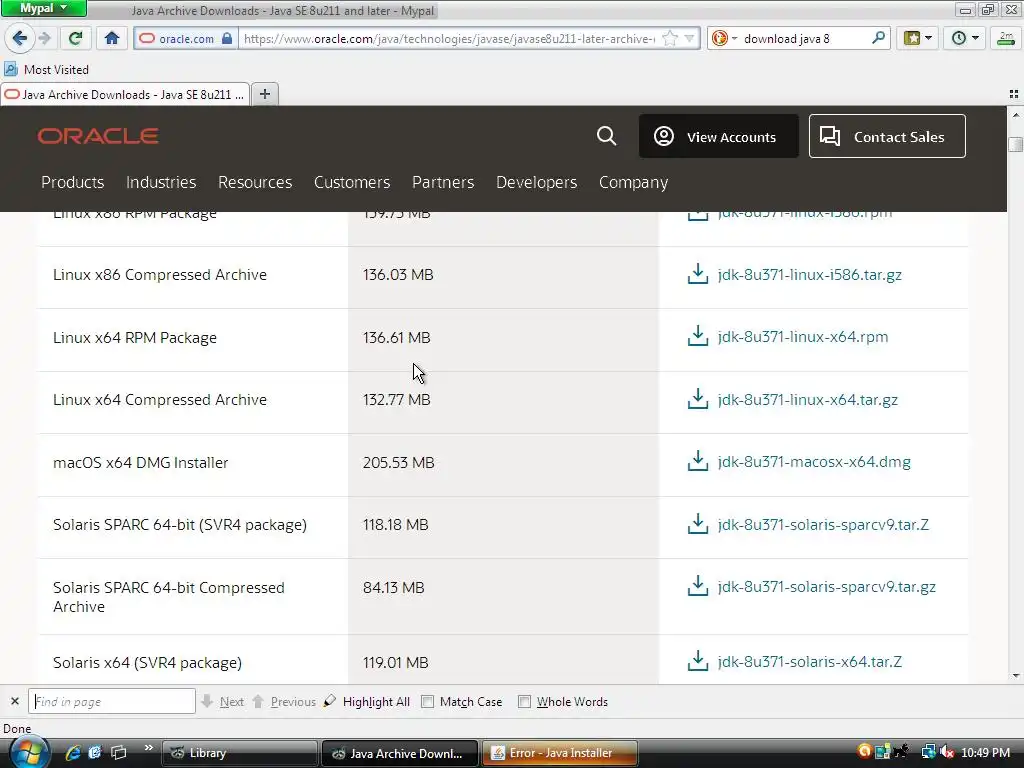
Task: Open a new tab with the plus button
Action: [264, 94]
